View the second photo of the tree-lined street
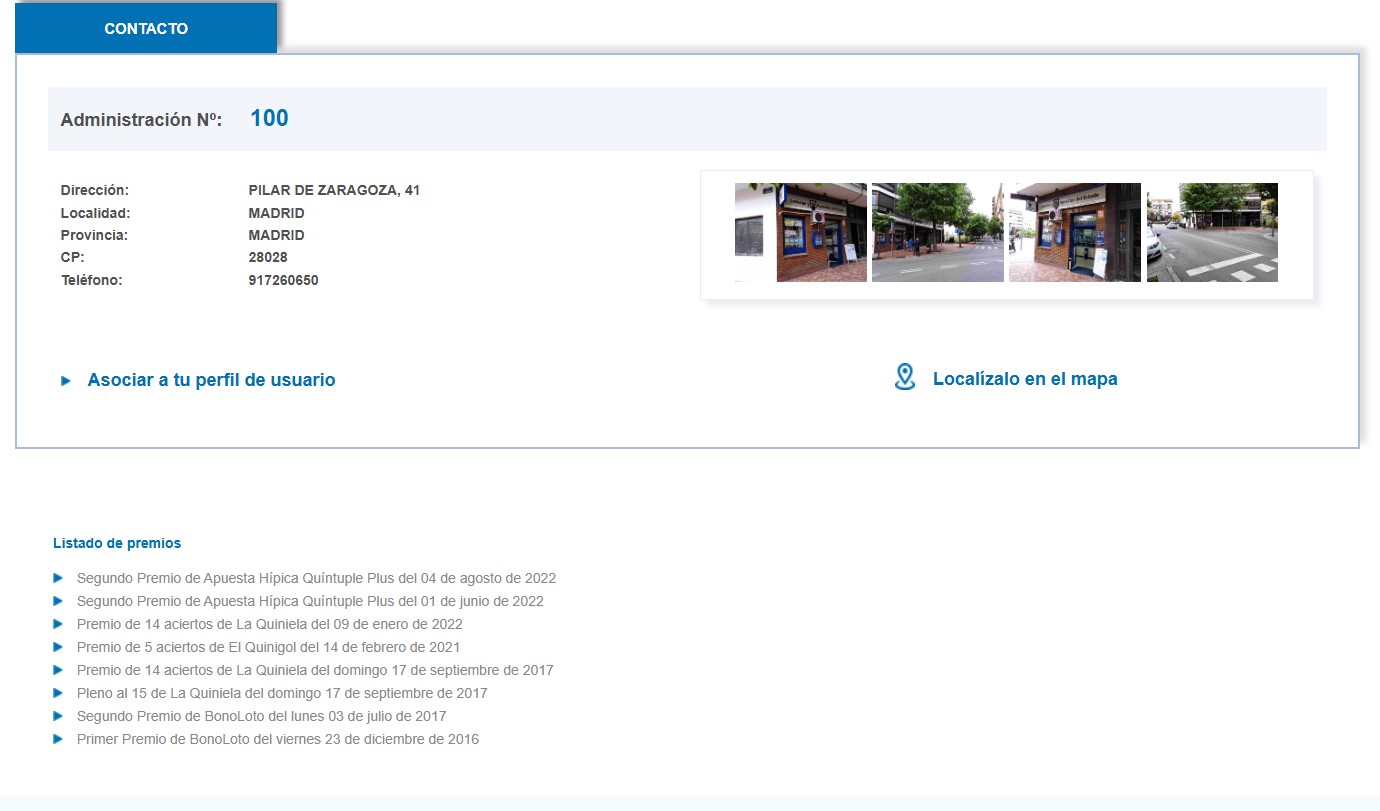The height and width of the screenshot is (811, 1380). tap(937, 232)
